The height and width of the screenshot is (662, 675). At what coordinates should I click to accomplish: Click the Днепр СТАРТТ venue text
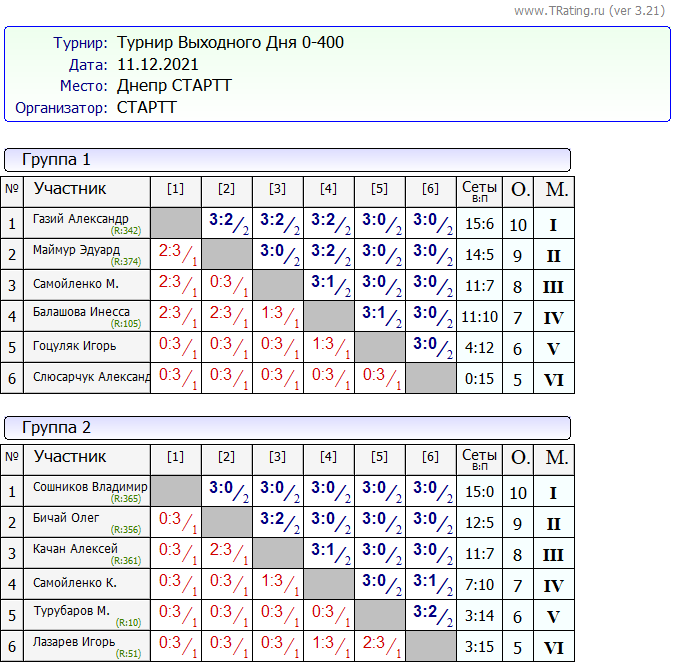pyautogui.click(x=174, y=86)
